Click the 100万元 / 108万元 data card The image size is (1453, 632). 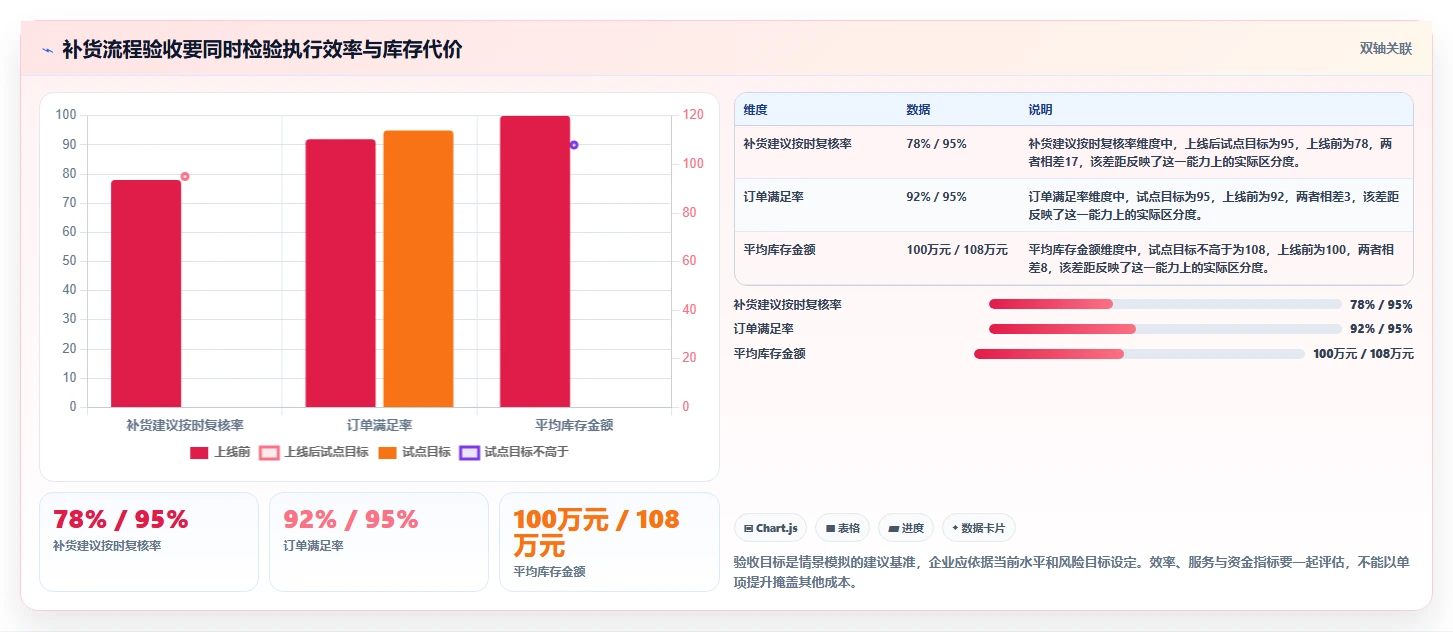coord(609,542)
